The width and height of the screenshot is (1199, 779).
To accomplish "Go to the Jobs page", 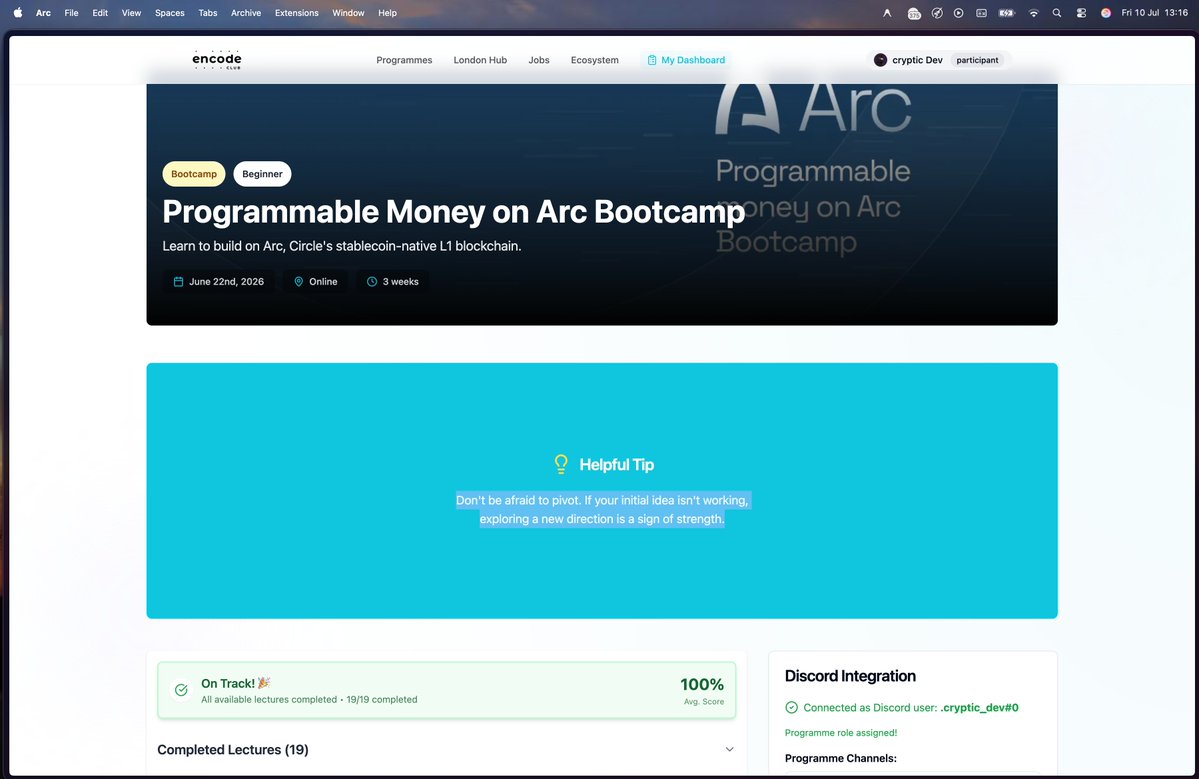I will click(x=538, y=60).
